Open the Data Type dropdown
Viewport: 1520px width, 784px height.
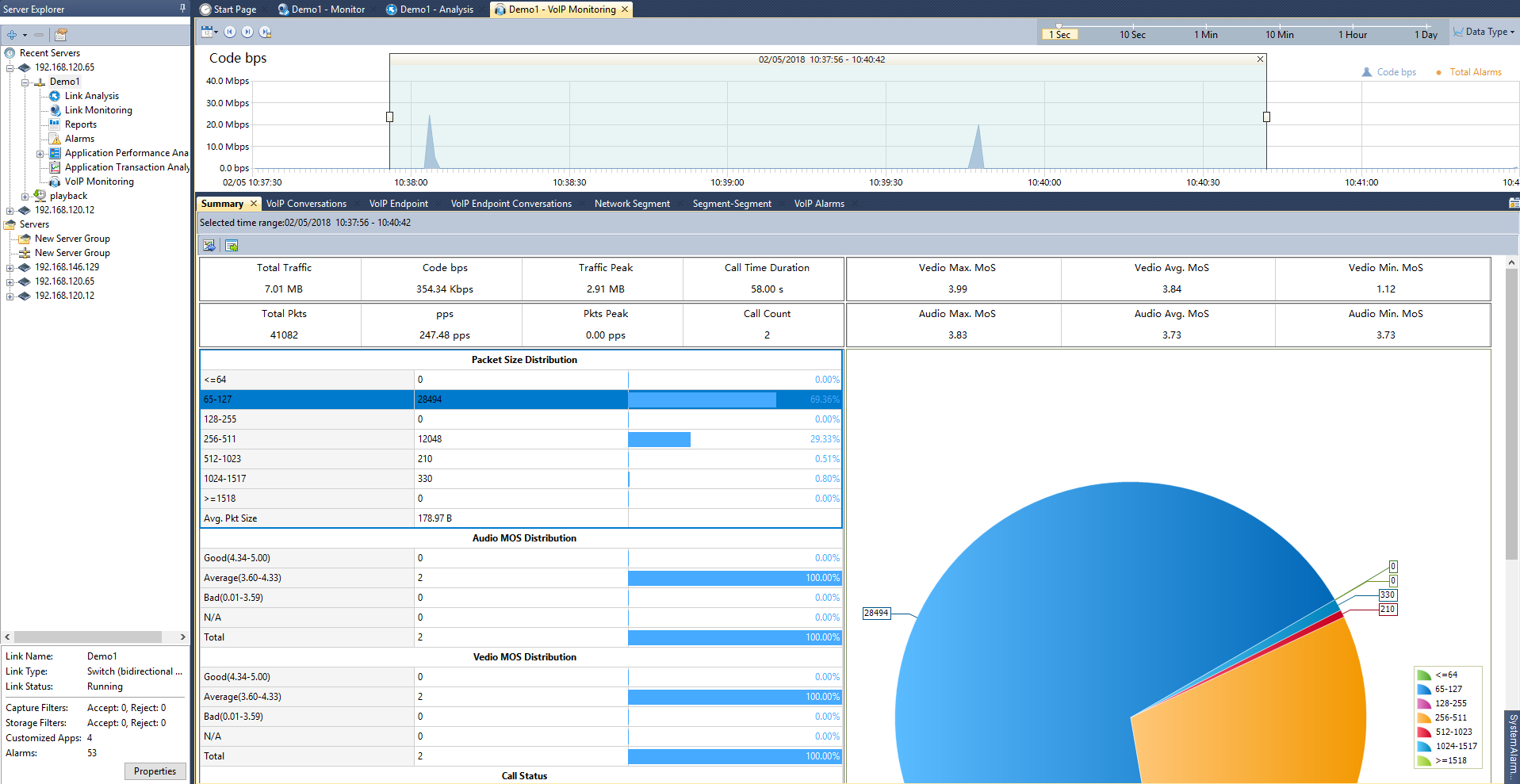pos(1484,32)
